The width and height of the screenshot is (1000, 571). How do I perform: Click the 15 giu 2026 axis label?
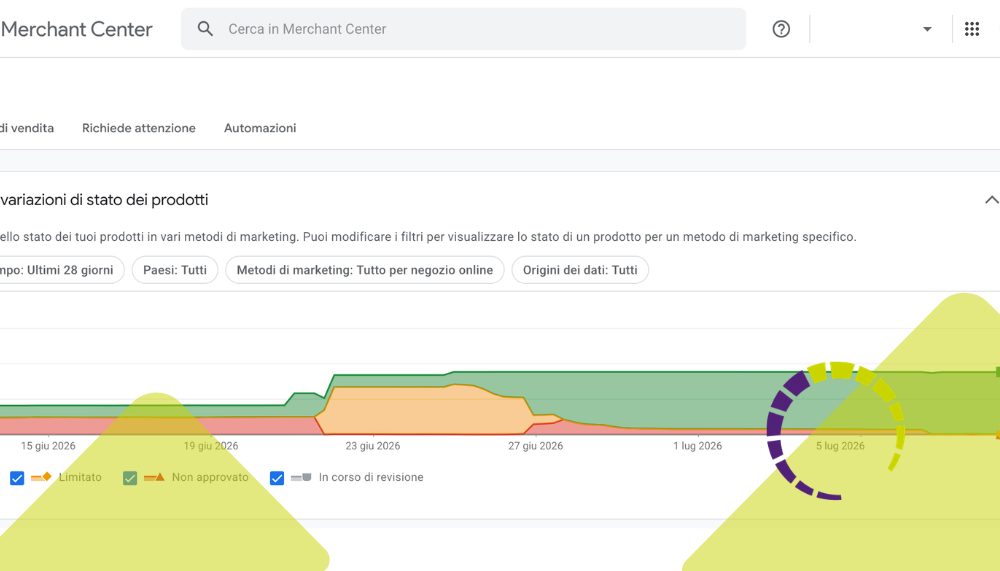[48, 446]
